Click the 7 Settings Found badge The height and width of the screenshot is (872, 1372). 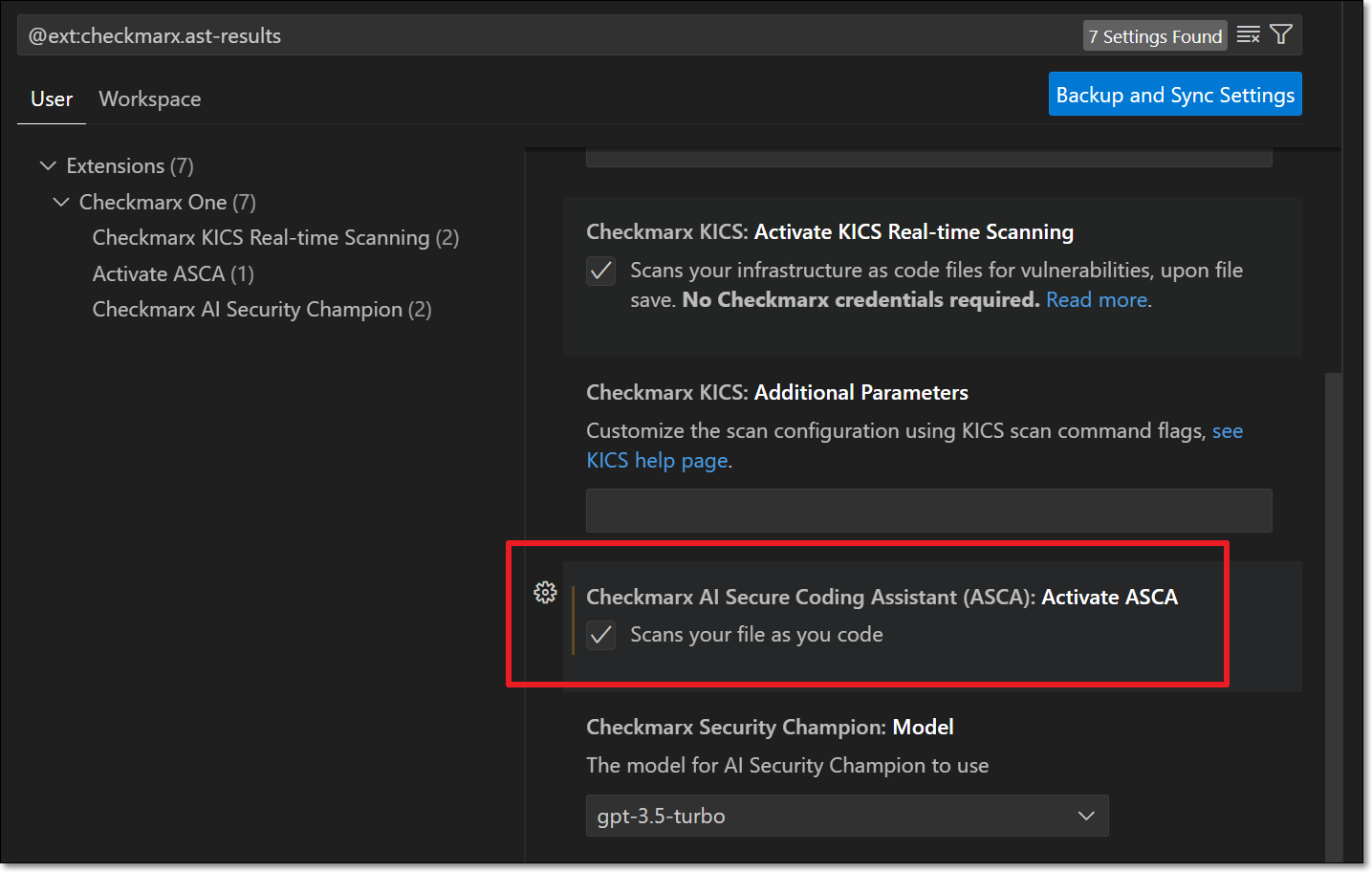pos(1155,36)
